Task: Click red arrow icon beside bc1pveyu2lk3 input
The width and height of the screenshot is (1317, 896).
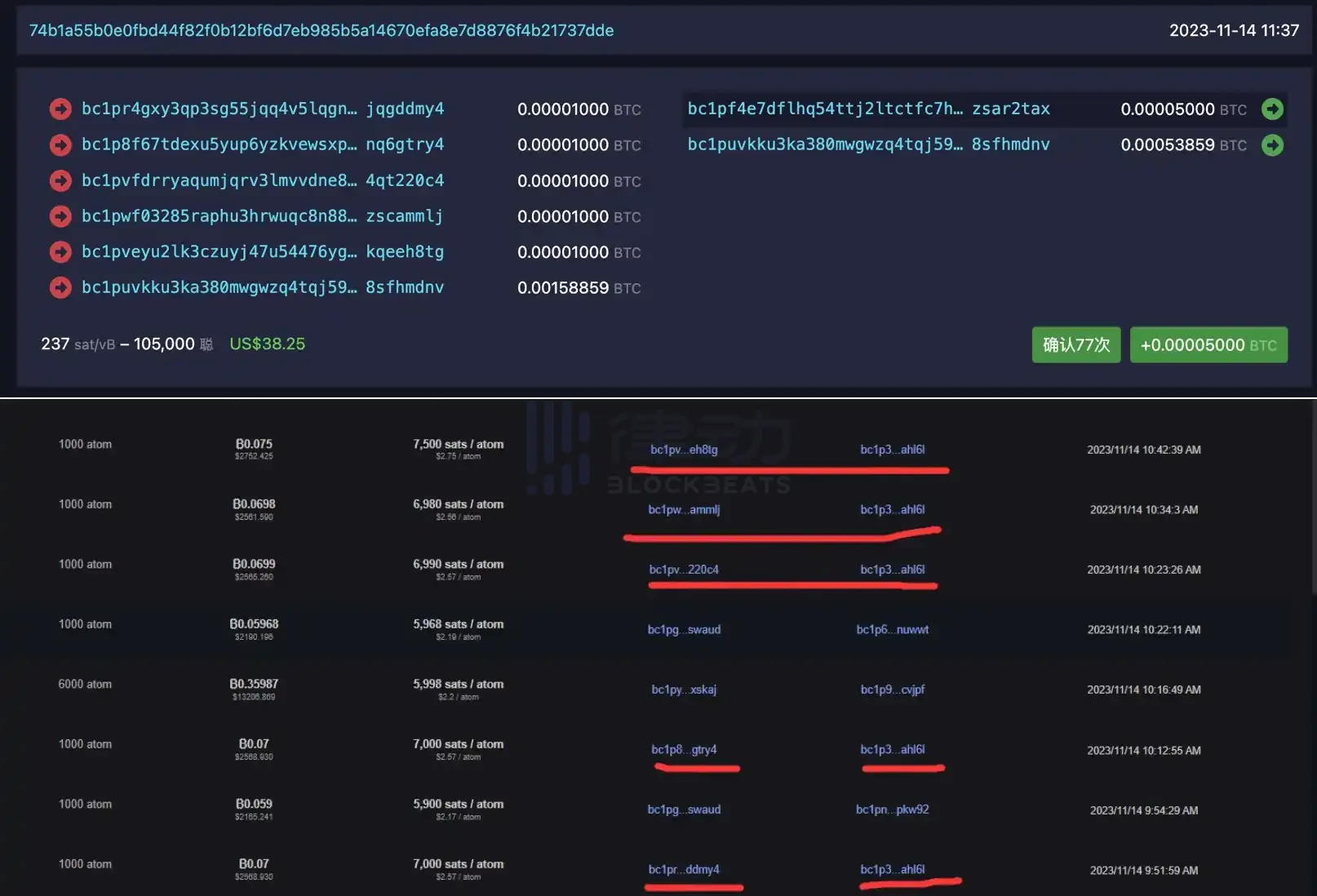Action: pos(60,252)
